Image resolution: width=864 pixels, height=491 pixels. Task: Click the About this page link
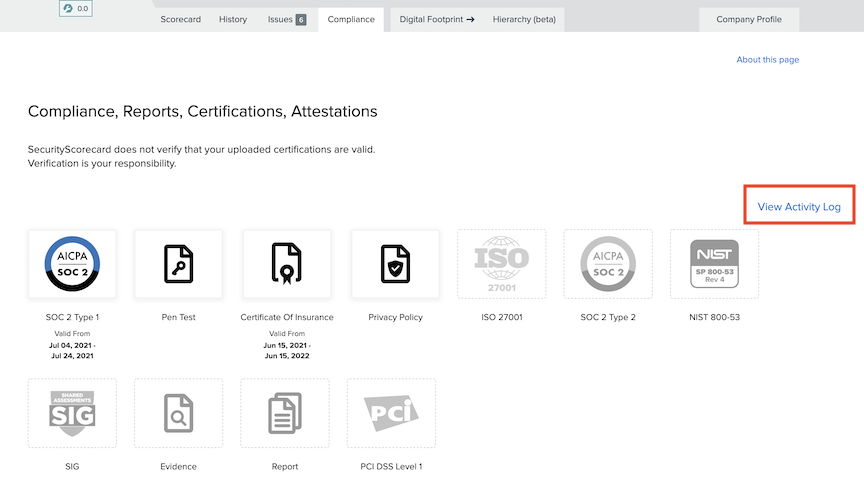[x=768, y=60]
